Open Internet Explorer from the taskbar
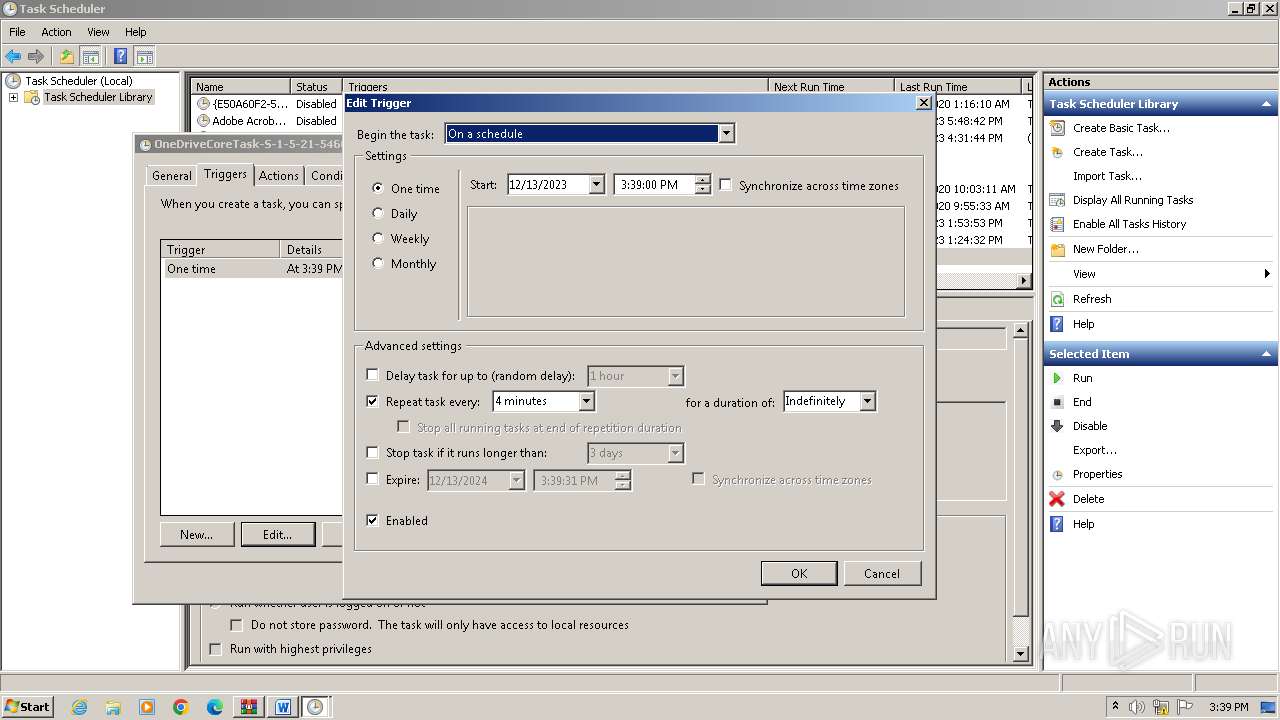The width and height of the screenshot is (1280, 720). pyautogui.click(x=79, y=707)
